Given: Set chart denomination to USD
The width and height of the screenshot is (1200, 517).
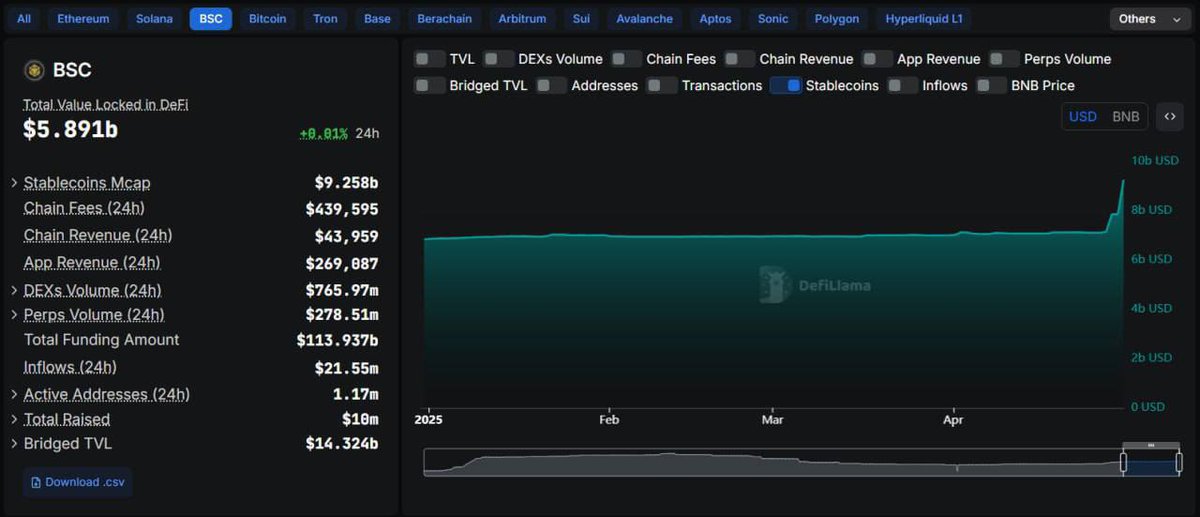Looking at the screenshot, I should (1083, 117).
